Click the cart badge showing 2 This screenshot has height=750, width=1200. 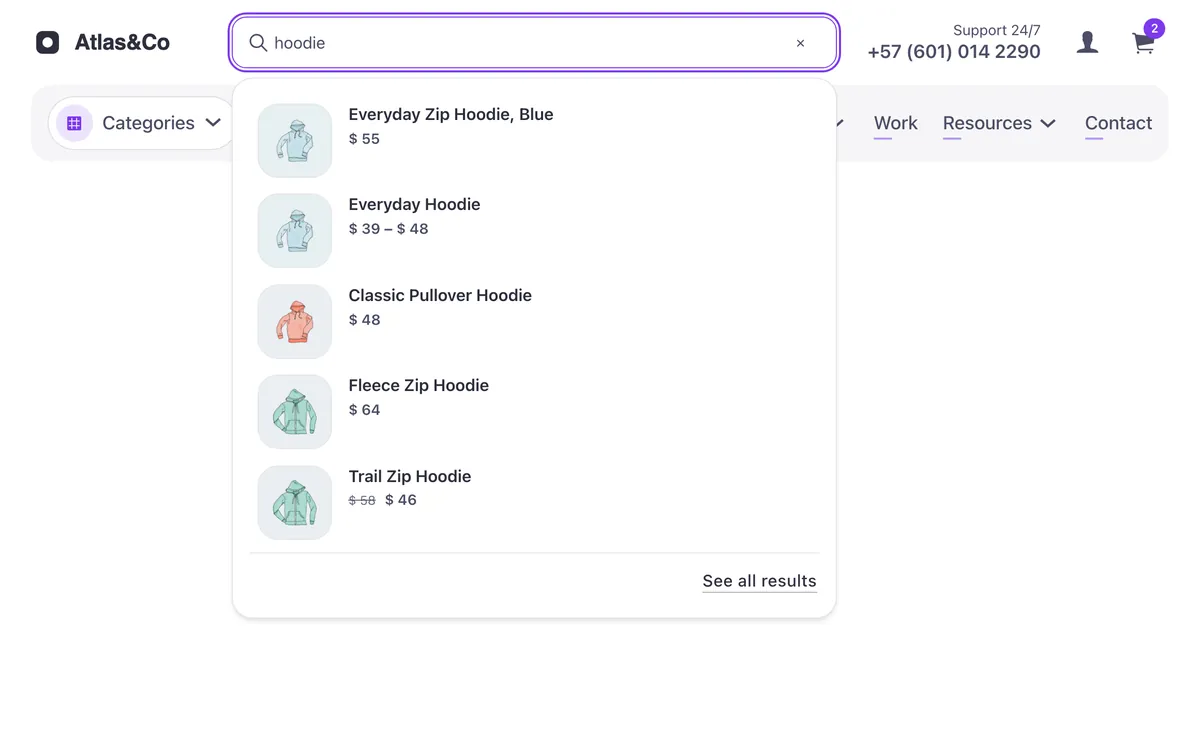point(1154,28)
